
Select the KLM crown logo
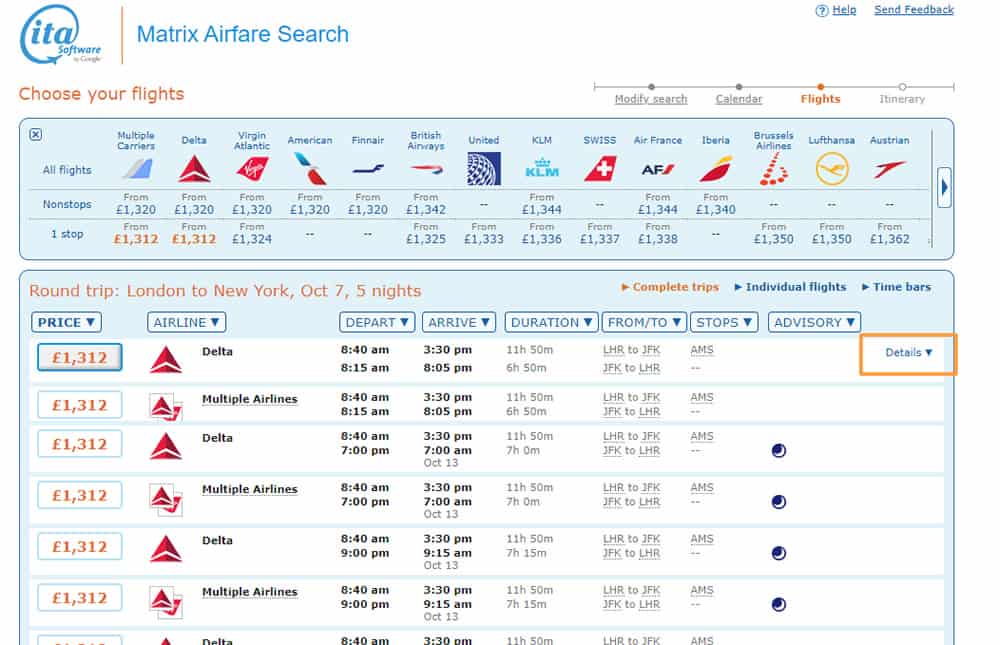tap(542, 168)
